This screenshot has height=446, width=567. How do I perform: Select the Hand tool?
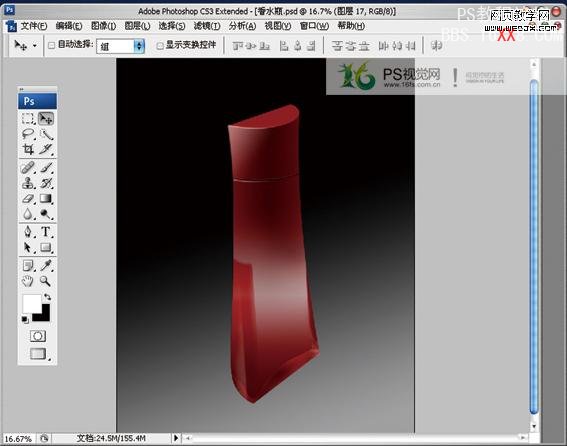coord(28,281)
